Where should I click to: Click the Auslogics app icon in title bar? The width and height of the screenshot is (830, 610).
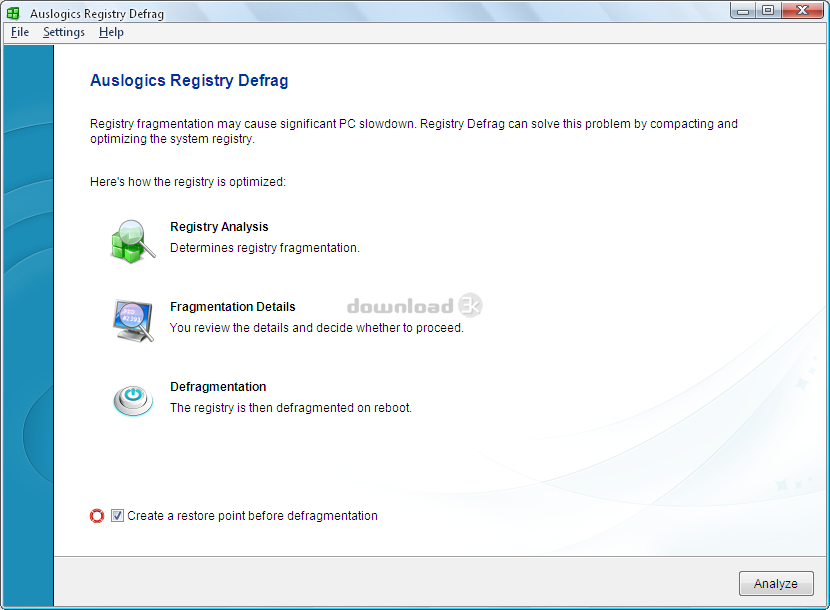[14, 14]
